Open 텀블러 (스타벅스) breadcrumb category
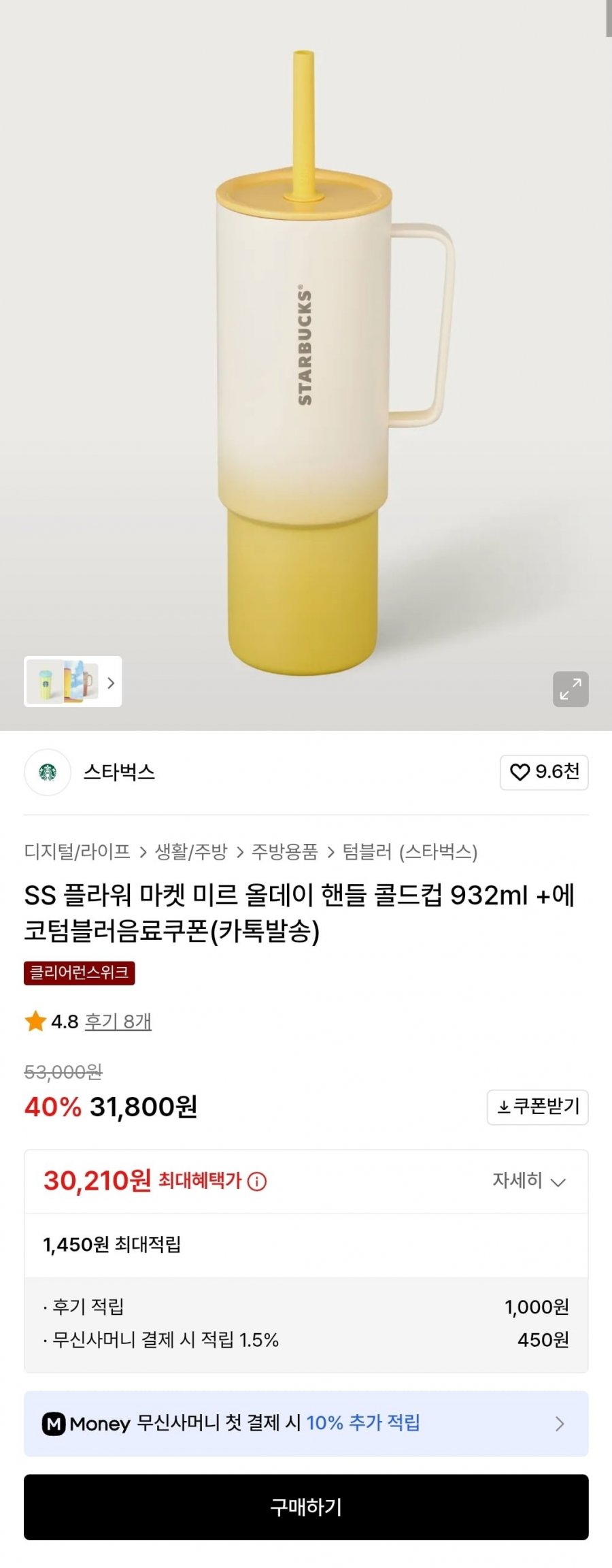This screenshot has height=1568, width=612. click(410, 852)
